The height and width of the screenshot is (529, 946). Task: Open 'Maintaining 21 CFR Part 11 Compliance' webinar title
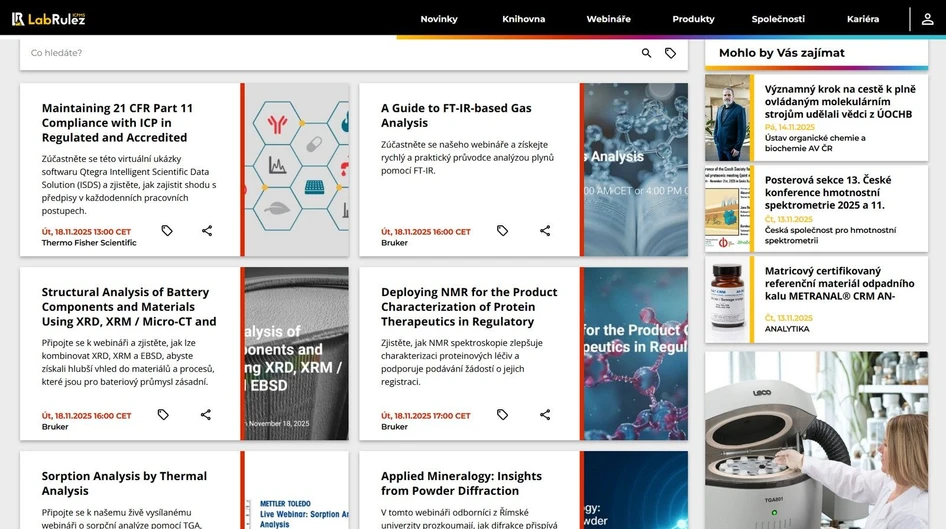pyautogui.click(x=117, y=122)
